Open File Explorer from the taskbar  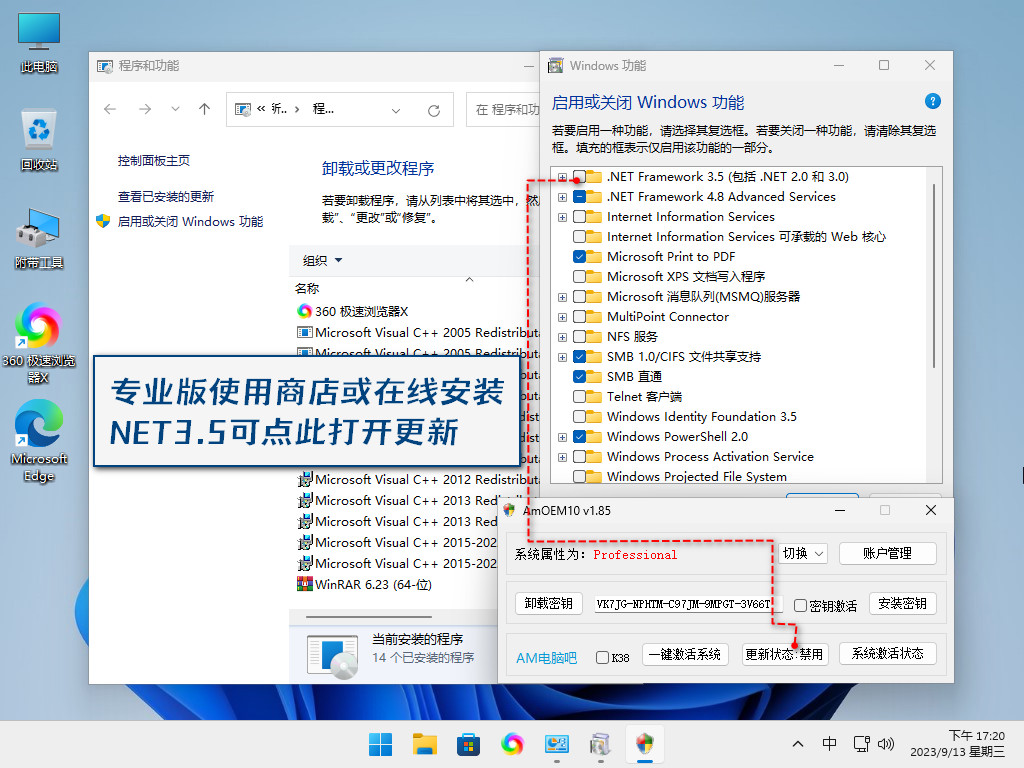pos(424,744)
